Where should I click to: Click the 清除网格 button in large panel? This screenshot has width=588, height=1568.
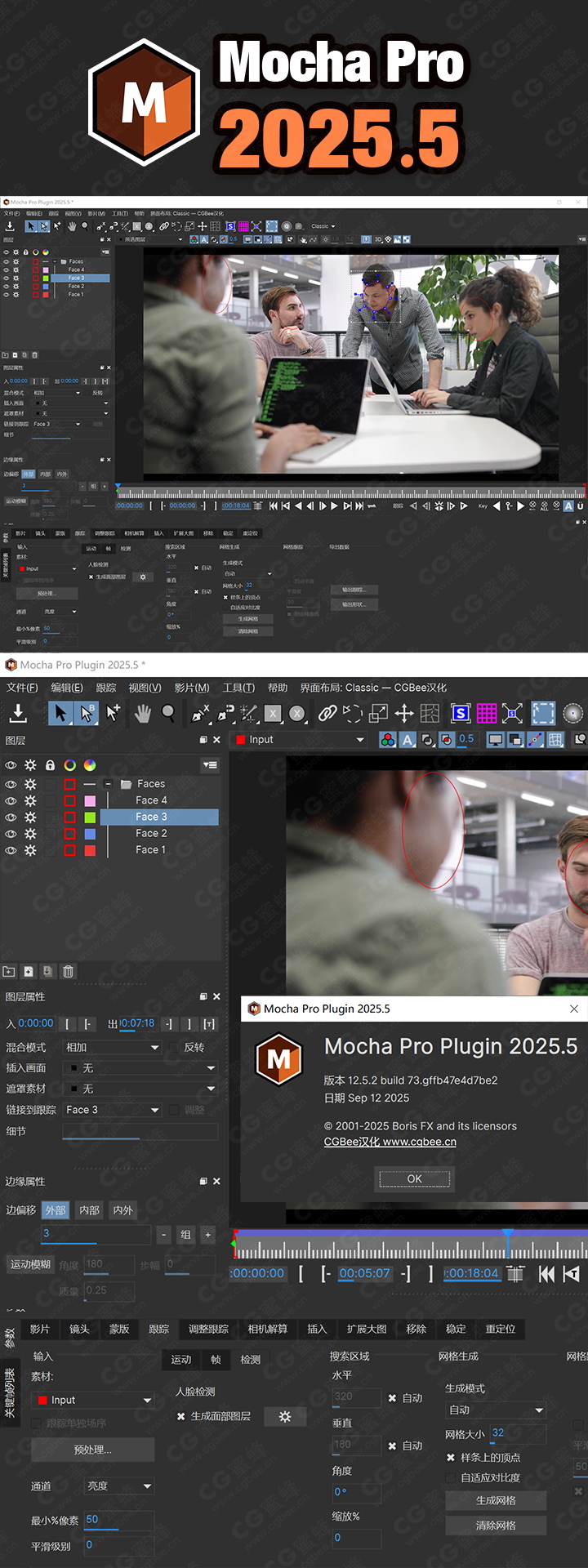coord(496,1525)
